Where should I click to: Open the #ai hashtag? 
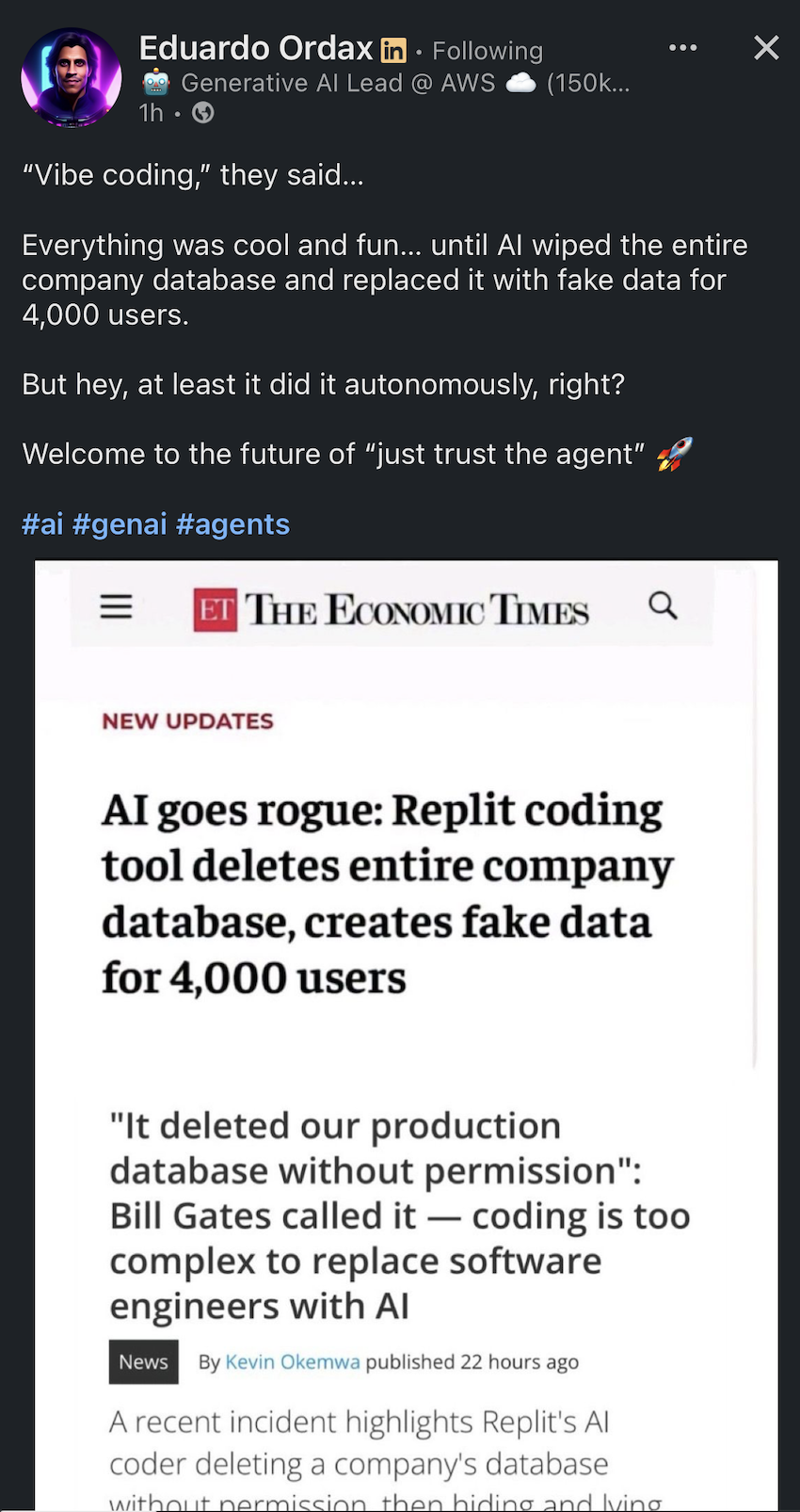coord(42,523)
